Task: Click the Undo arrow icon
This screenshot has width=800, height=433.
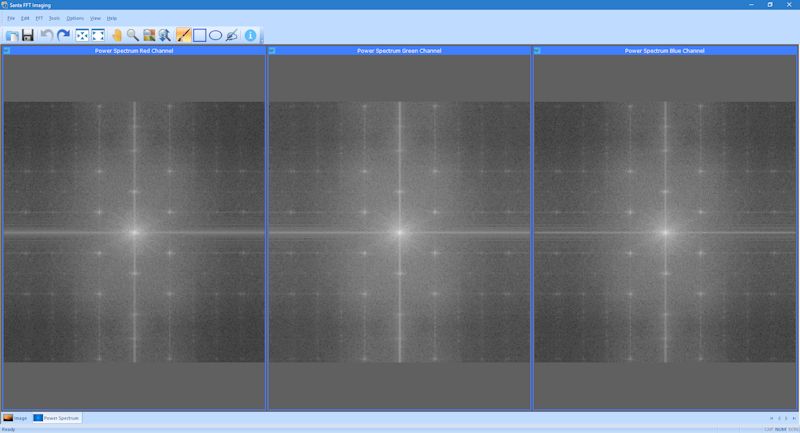Action: point(46,36)
